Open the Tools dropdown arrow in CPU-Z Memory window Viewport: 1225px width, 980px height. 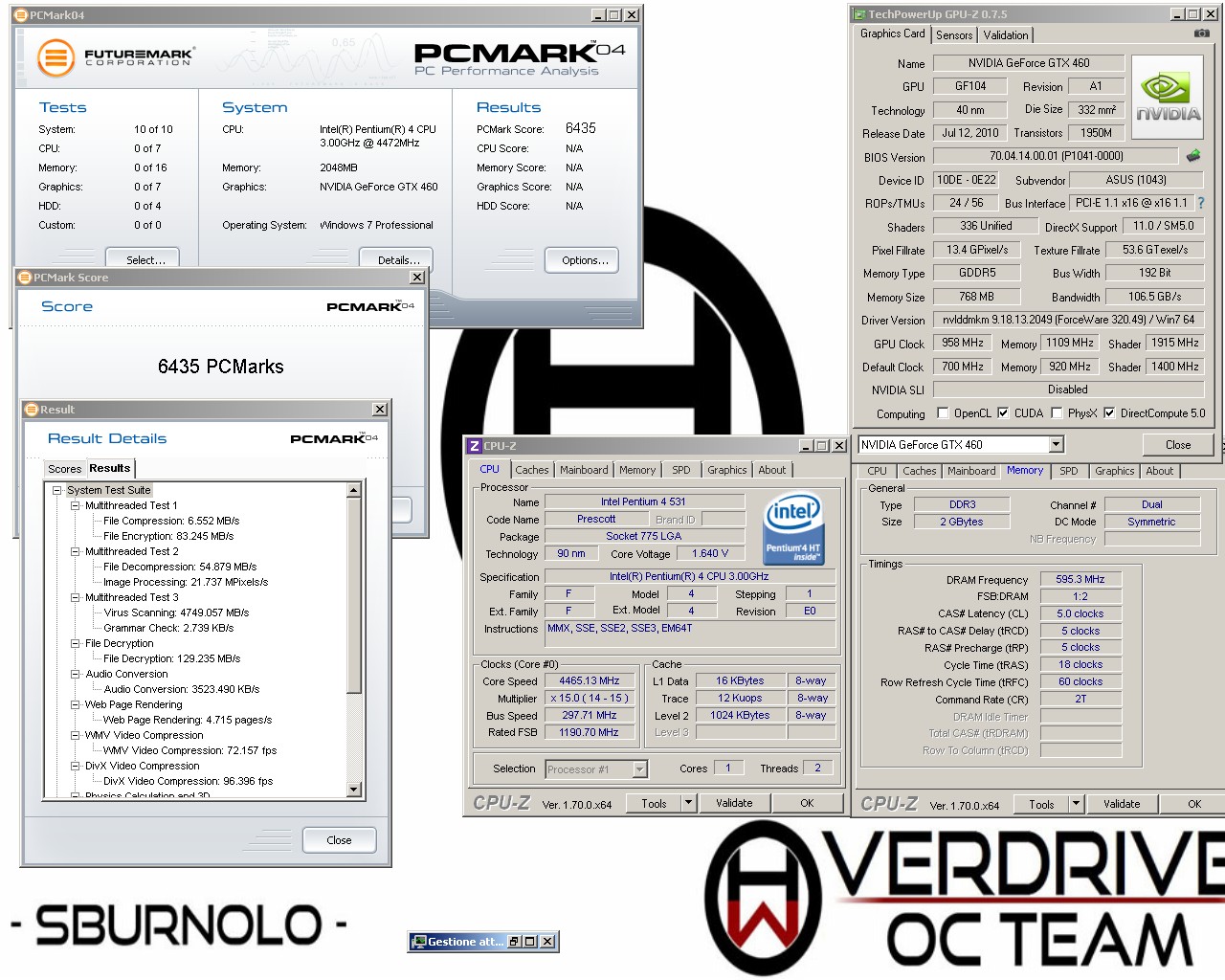pyautogui.click(x=1076, y=805)
